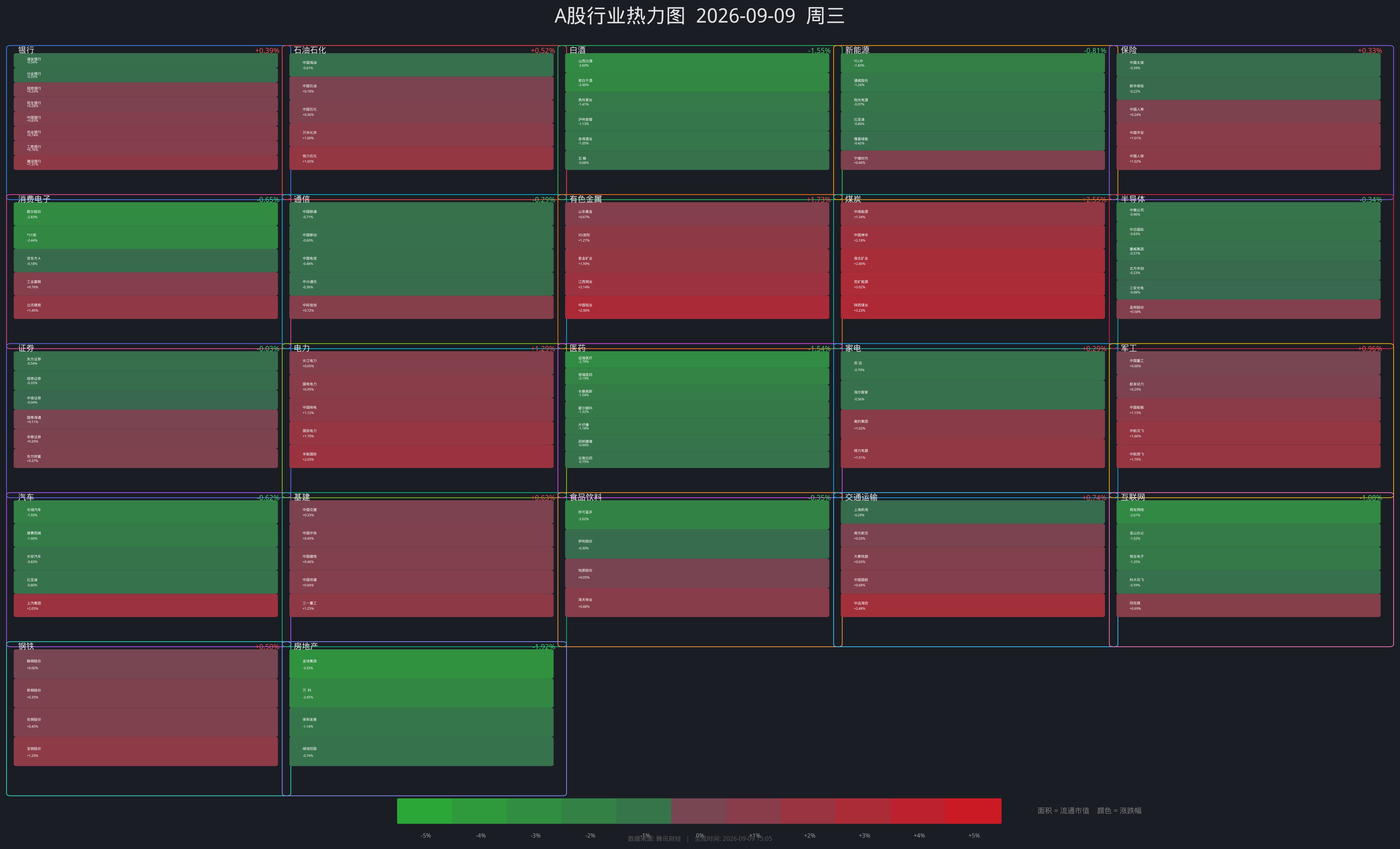The image size is (1400, 849).
Task: Click the 建设银行 tile in 银行 sector
Action: pyautogui.click(x=145, y=162)
